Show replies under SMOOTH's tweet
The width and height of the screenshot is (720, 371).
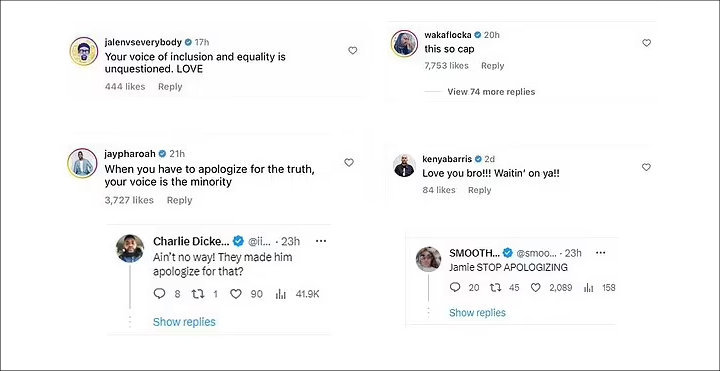click(477, 313)
